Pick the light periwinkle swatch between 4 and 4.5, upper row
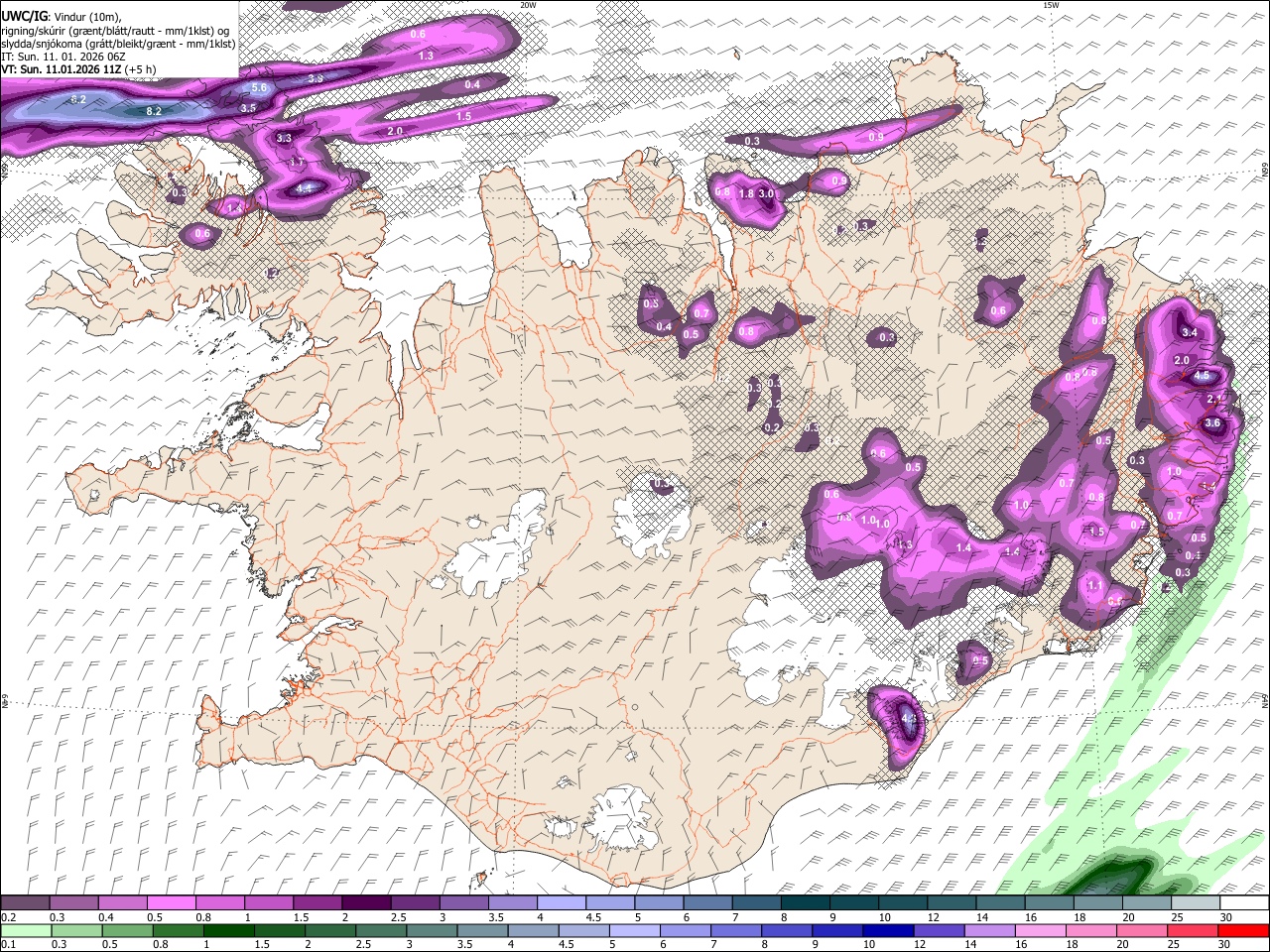This screenshot has height=952, width=1270. point(562,903)
